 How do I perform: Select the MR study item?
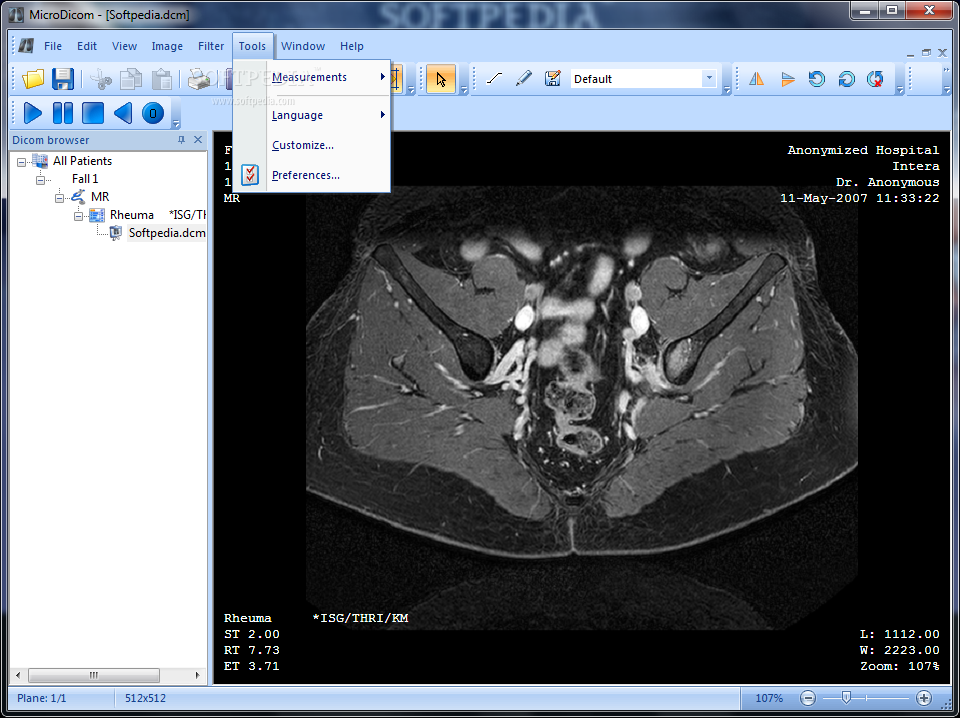click(x=100, y=197)
